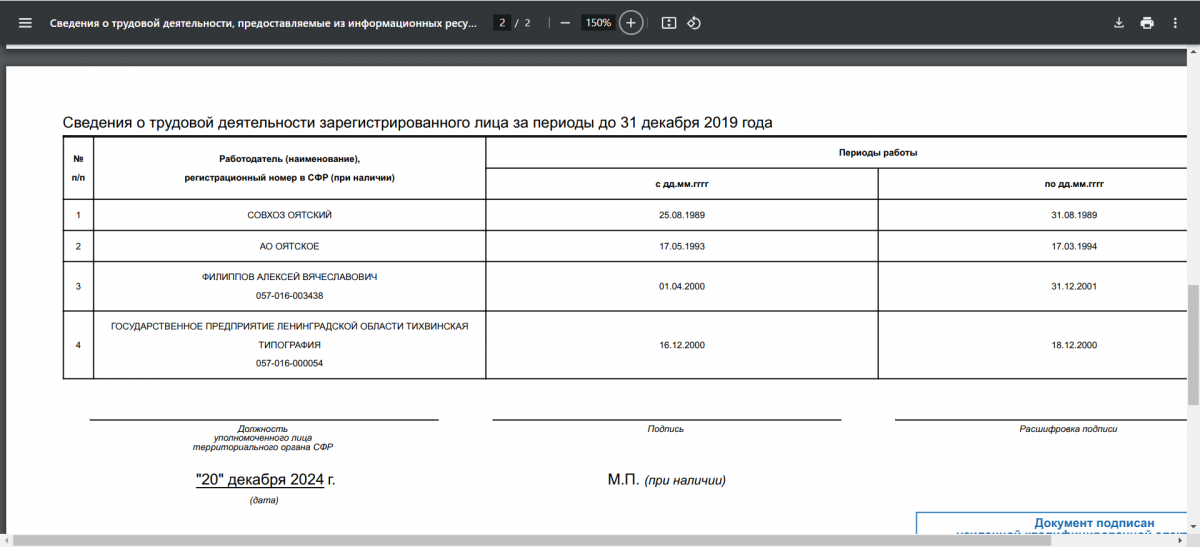
Task: Select ФИЛИППОВ АЛЕКСЕЙ ВЯЧЕСЛАВОВИЧ employer text
Action: [289, 276]
